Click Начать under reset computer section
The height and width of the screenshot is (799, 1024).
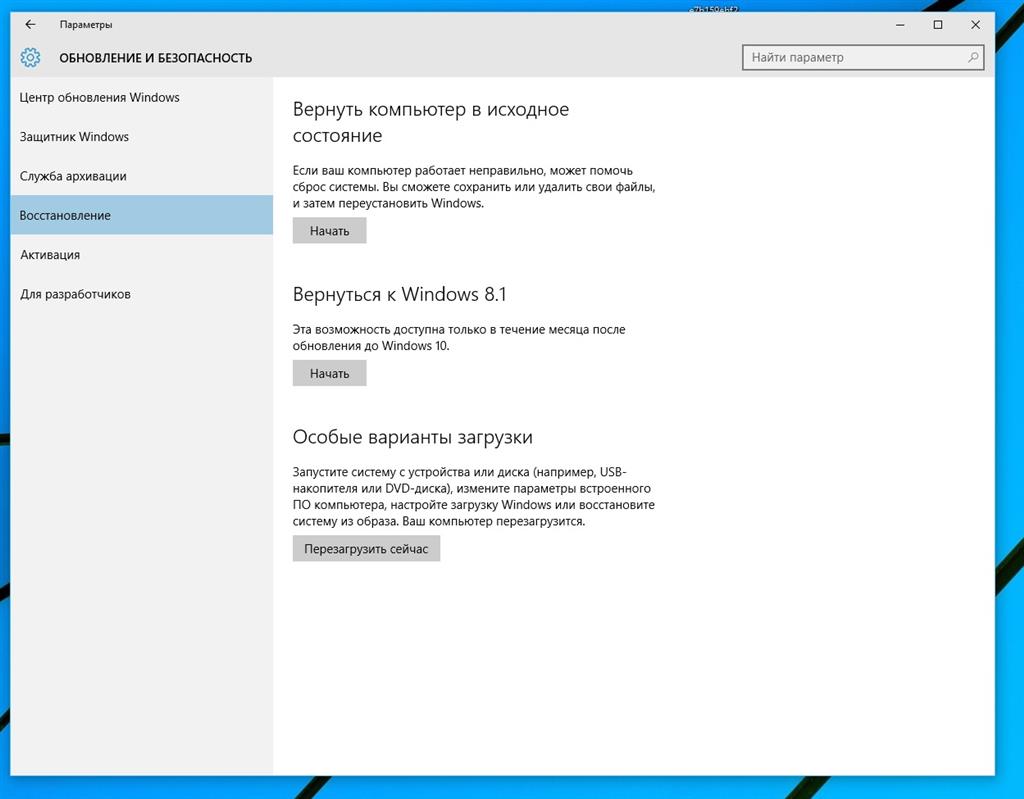click(329, 231)
